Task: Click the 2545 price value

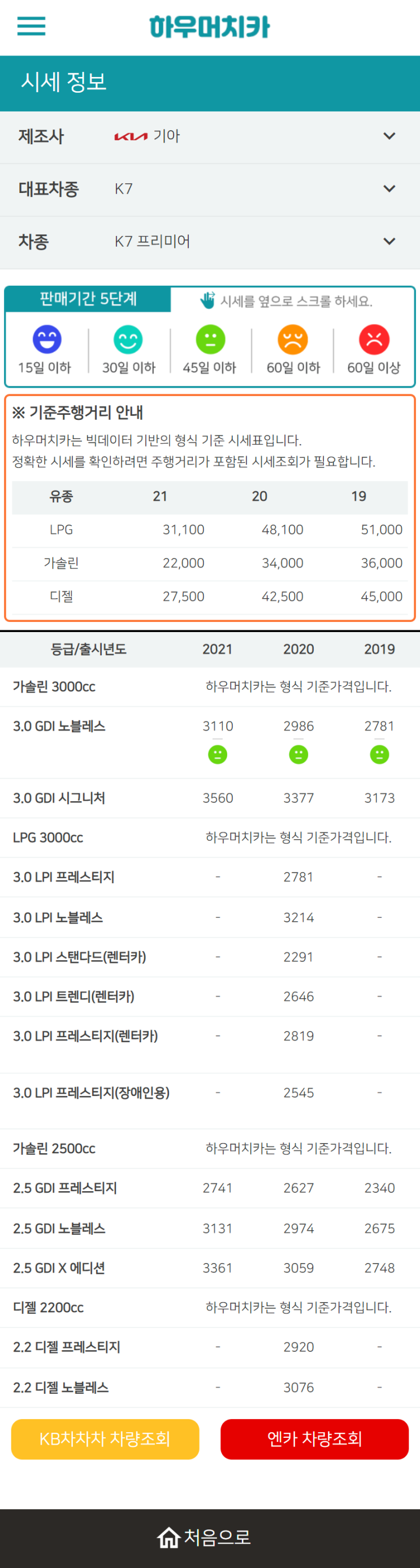Action: (298, 1093)
